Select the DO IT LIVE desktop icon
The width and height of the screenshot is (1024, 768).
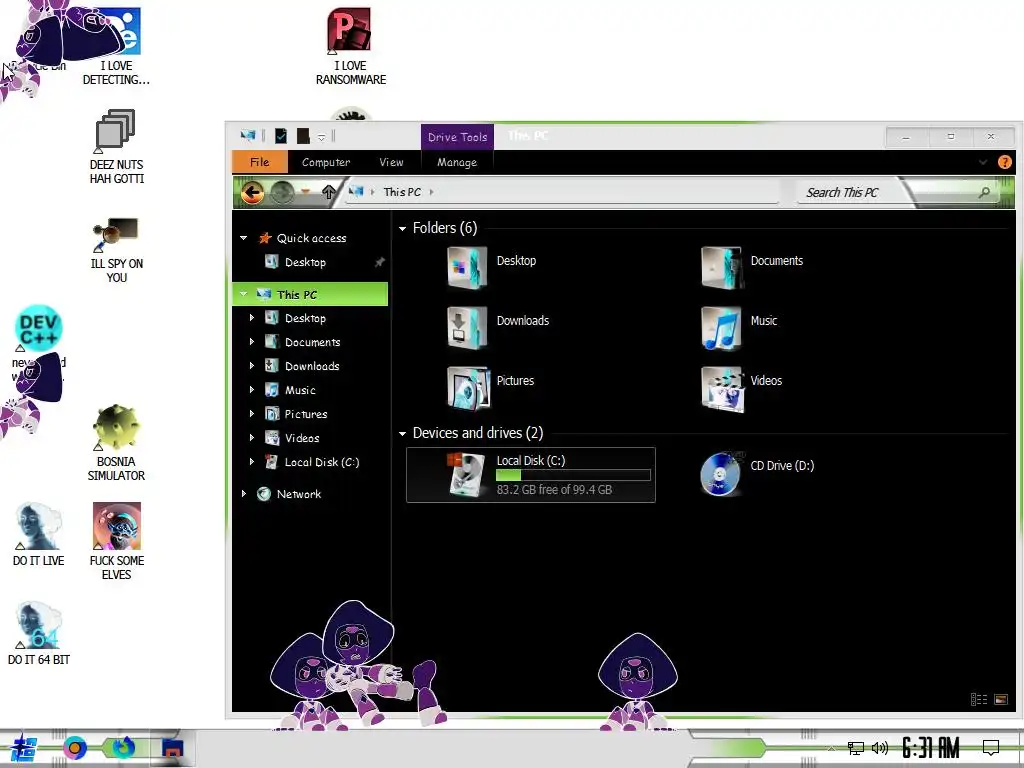[x=39, y=534]
